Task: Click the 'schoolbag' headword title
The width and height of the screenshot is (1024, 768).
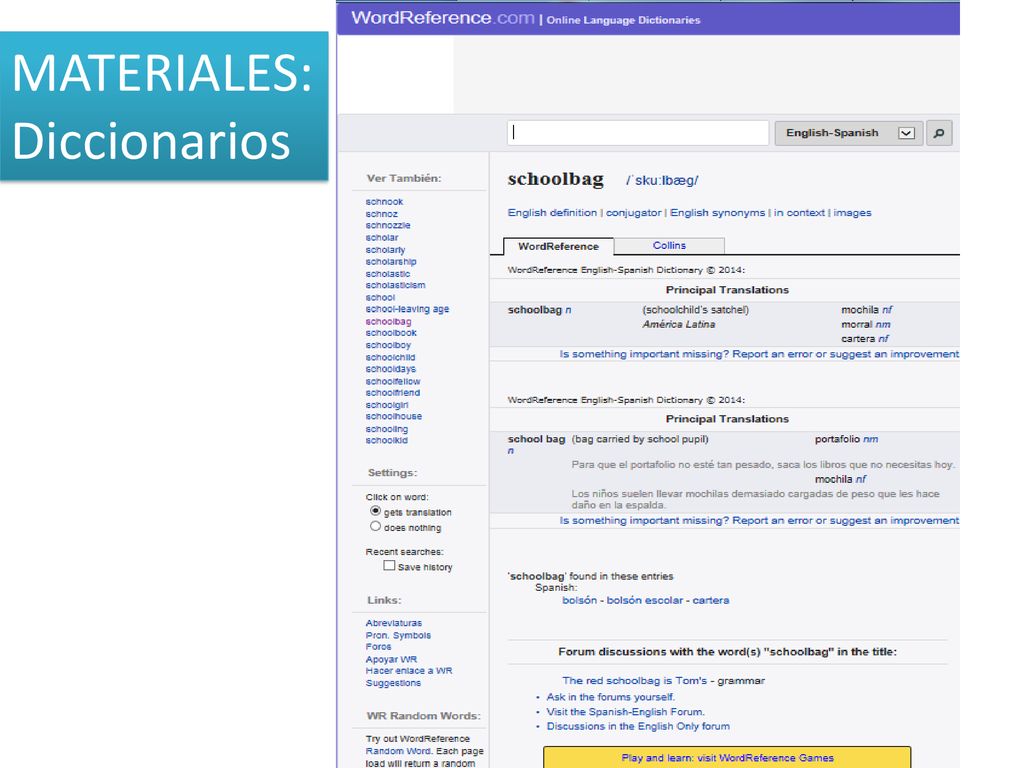Action: [x=555, y=179]
